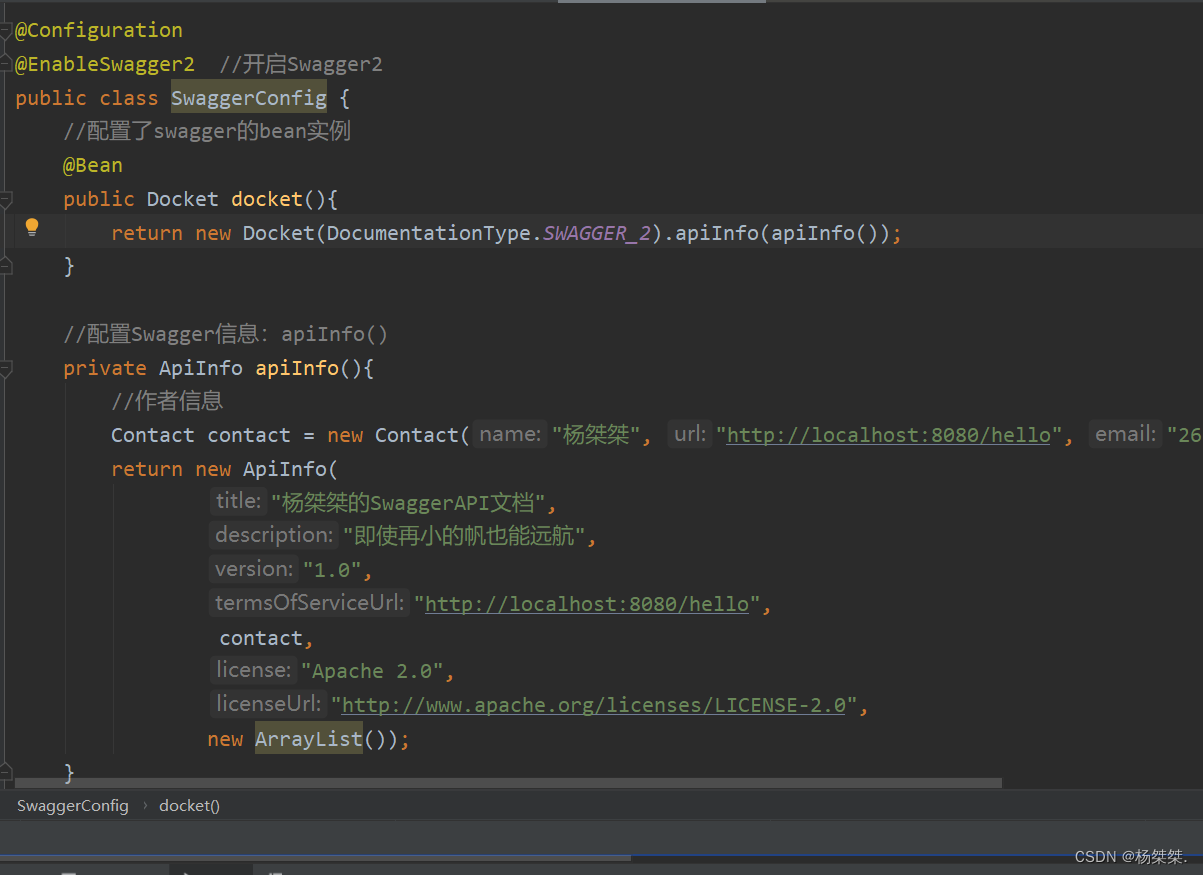Click the string "即使再小的帆也能远航"
Screen dimensions: 1203x875
point(464,536)
